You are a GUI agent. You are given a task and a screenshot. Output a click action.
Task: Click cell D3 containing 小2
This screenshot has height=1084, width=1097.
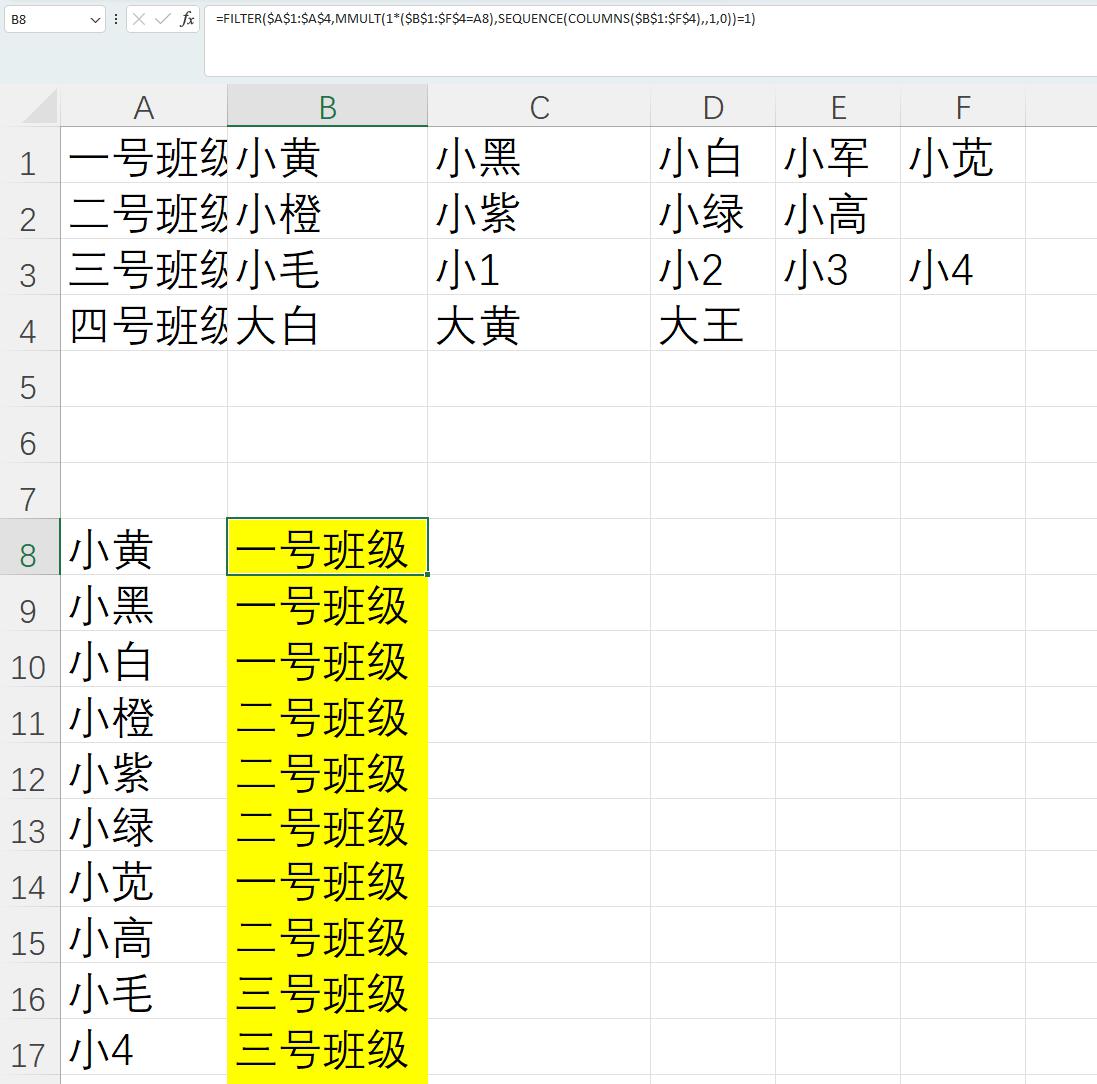pos(712,267)
